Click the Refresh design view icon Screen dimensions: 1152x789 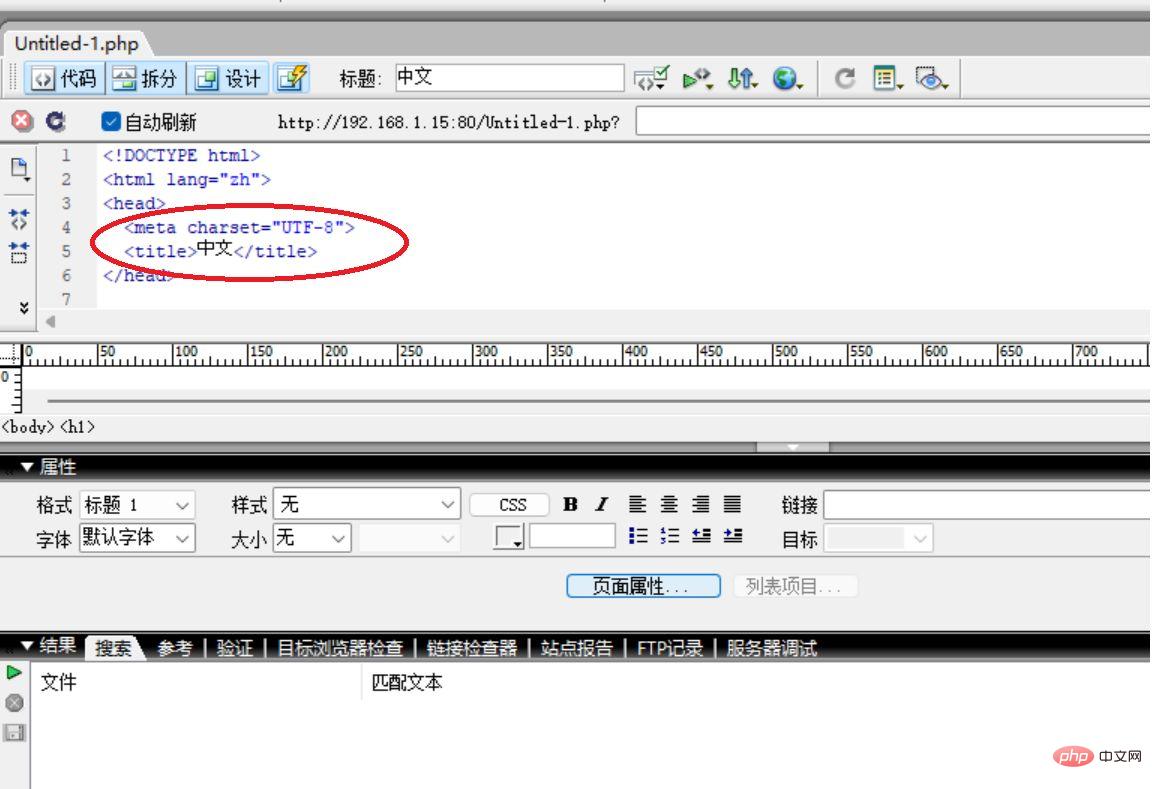point(845,78)
